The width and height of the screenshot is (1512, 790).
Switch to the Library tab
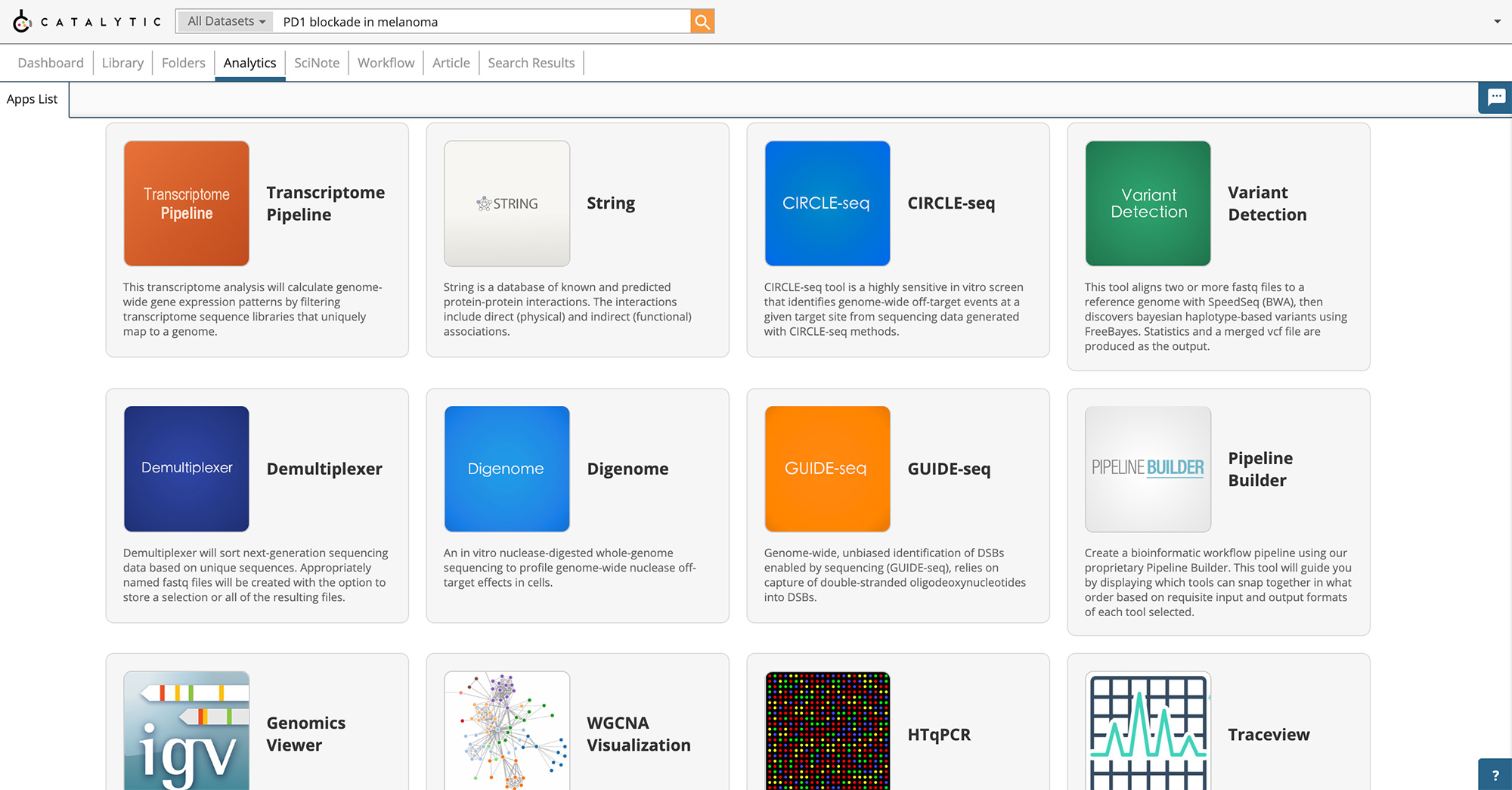click(122, 63)
